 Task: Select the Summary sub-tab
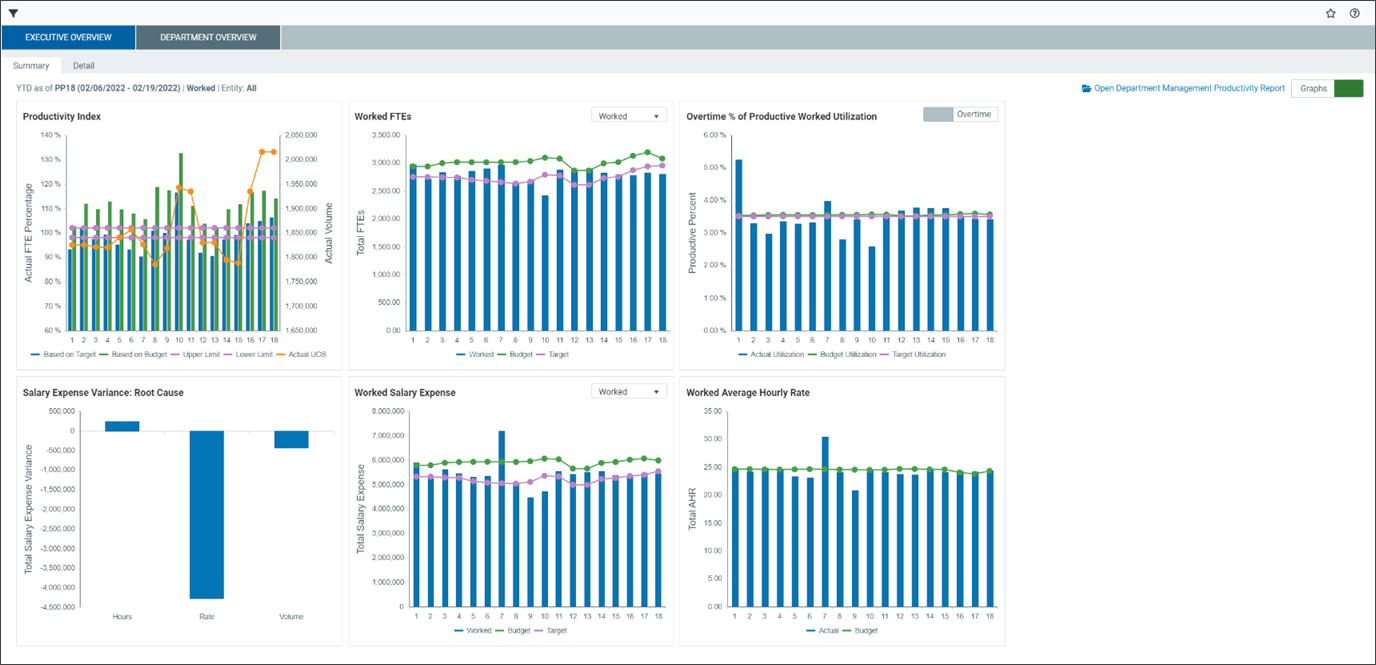(x=31, y=66)
